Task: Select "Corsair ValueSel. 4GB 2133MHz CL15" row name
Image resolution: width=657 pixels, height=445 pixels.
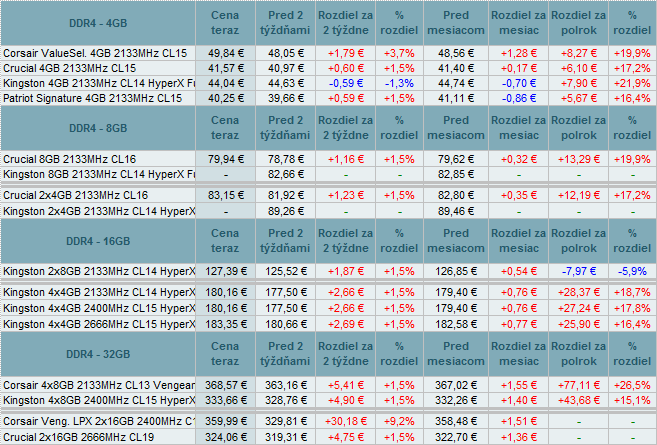Action: tap(95, 53)
